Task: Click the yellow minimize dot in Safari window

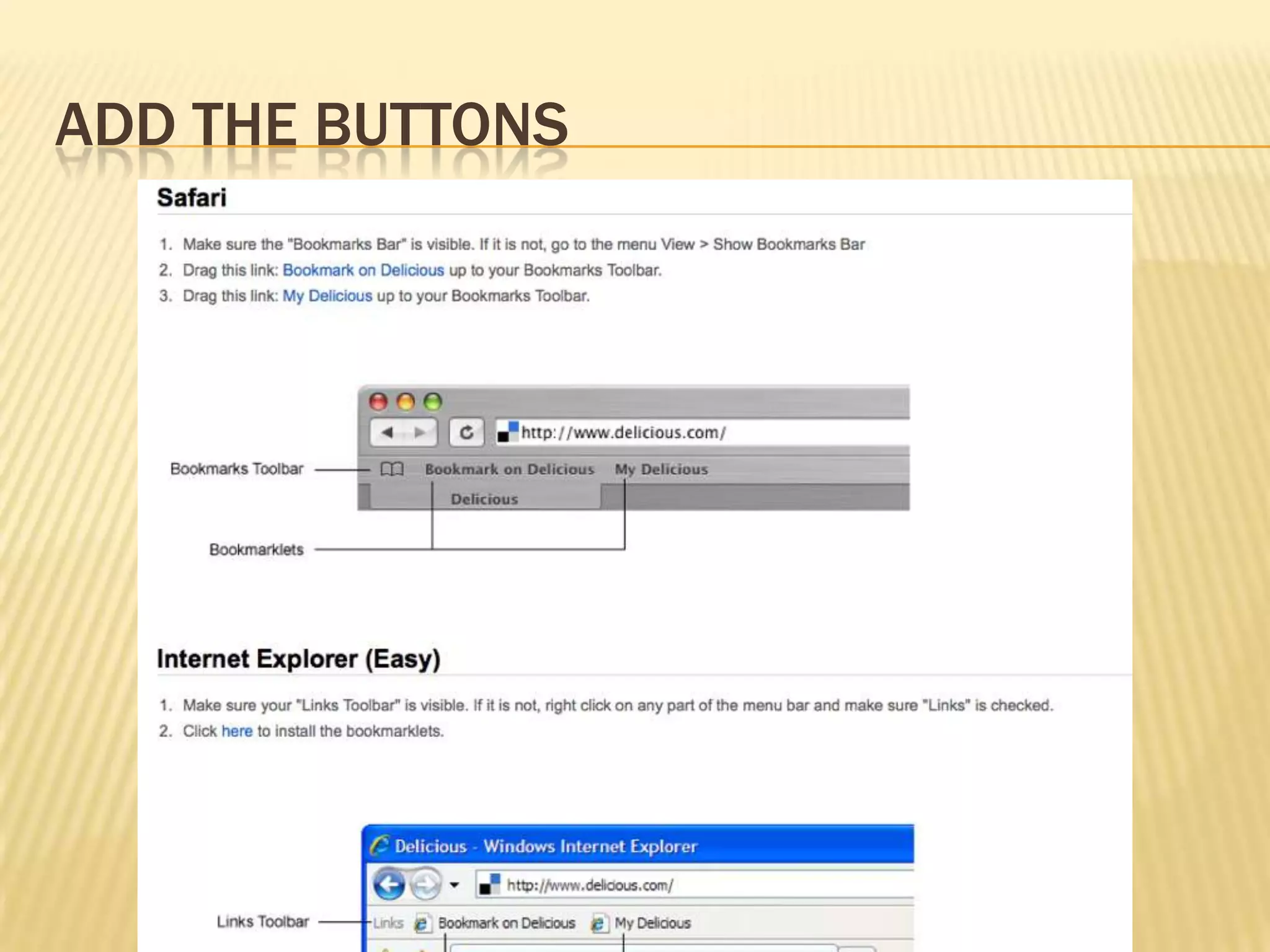Action: [406, 402]
